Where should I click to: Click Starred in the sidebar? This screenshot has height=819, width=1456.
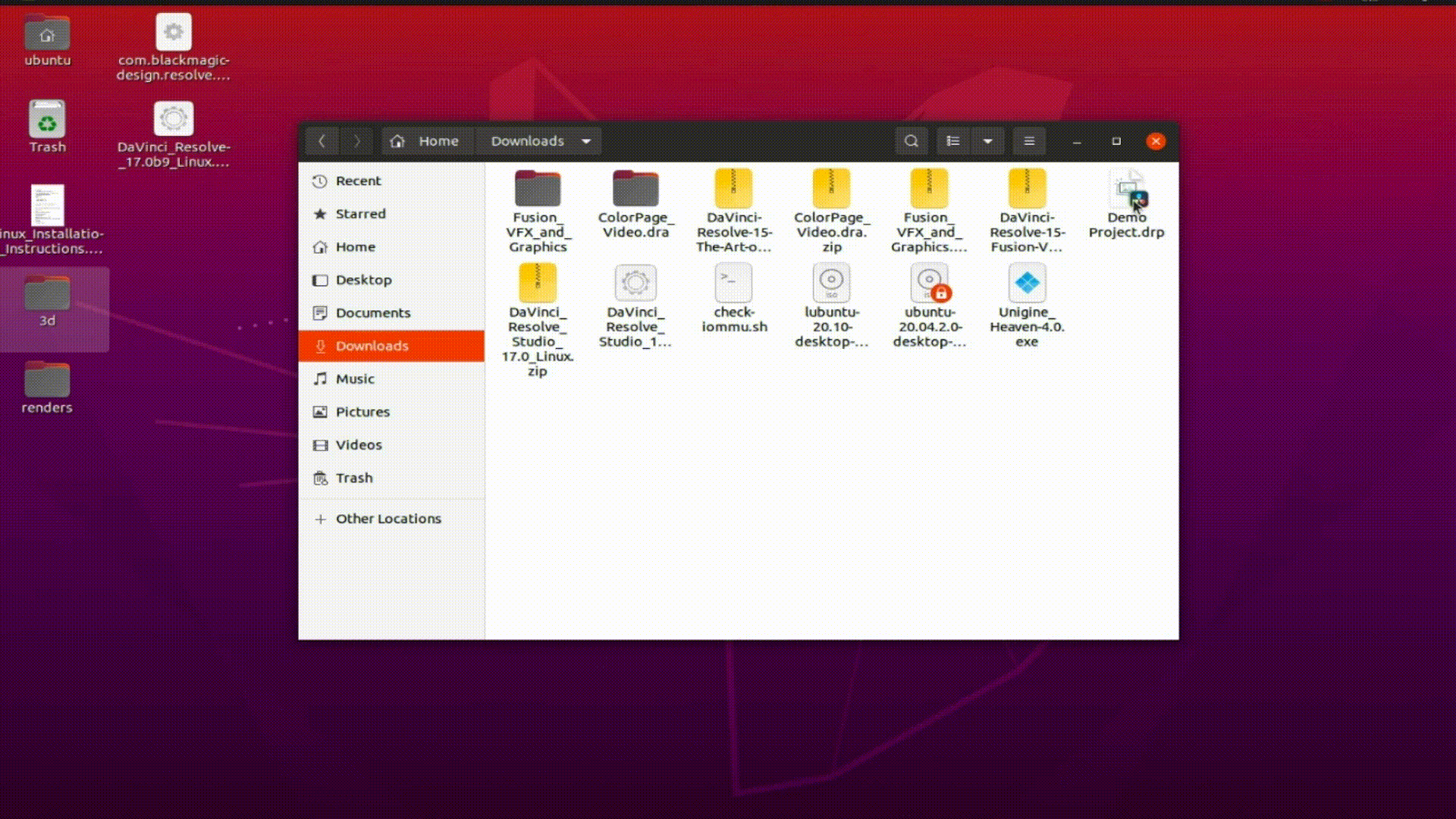[x=360, y=214]
